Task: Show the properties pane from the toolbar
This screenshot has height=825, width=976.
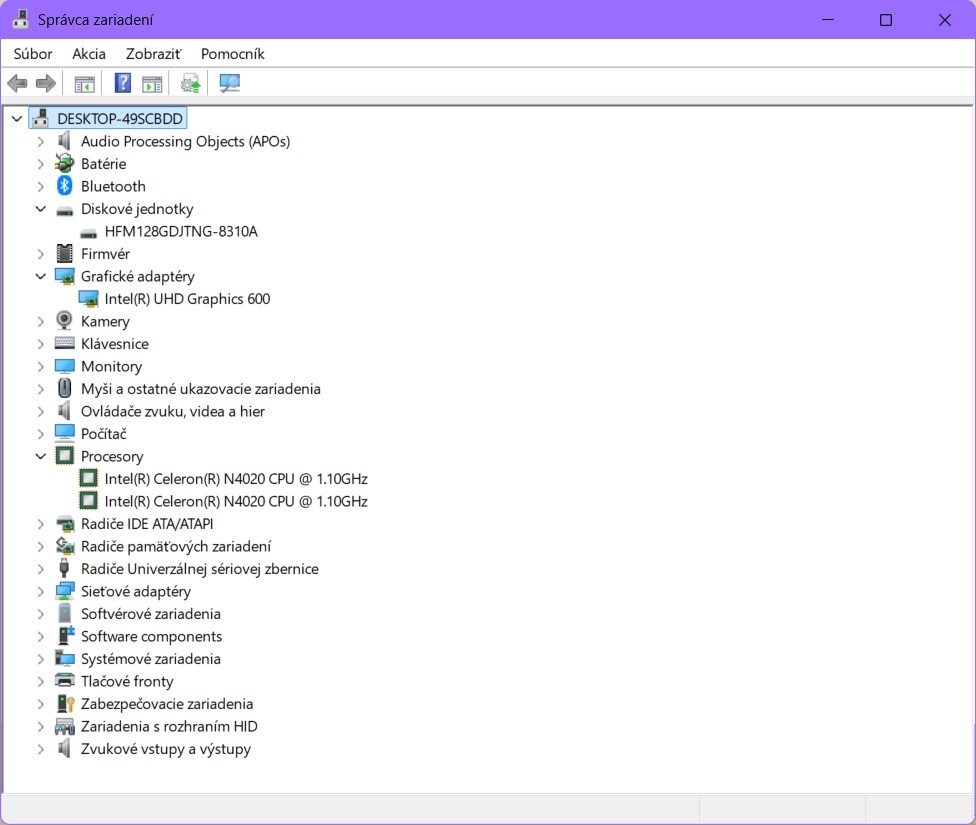Action: (x=152, y=83)
